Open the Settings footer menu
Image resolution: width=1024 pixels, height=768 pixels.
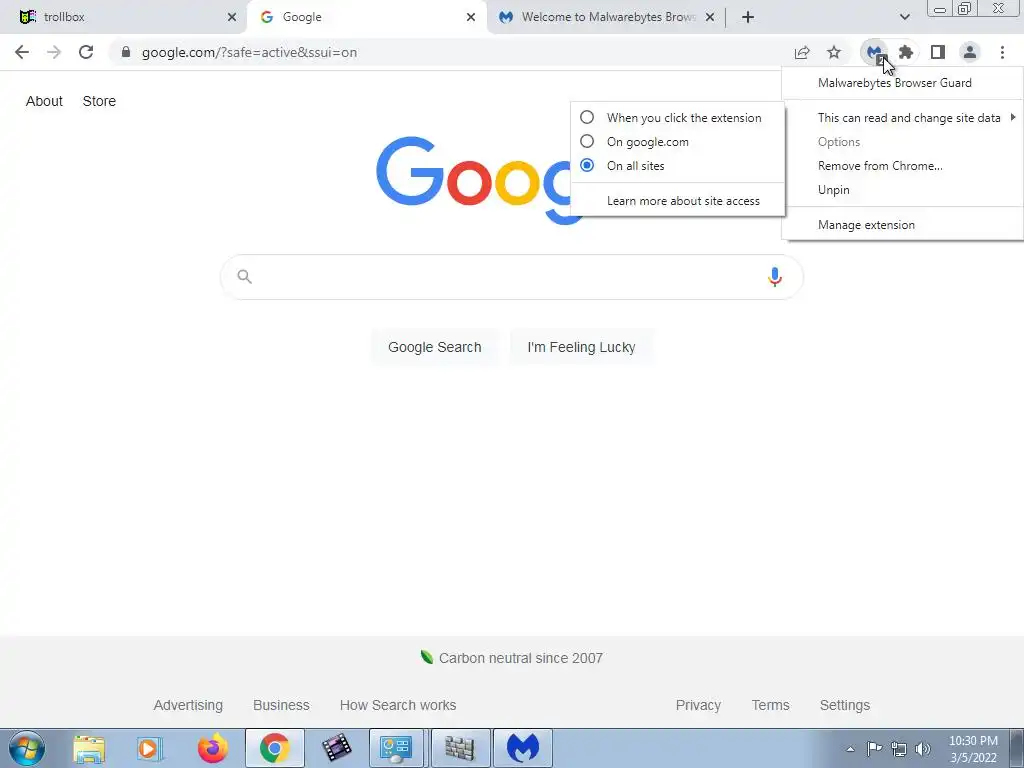844,705
